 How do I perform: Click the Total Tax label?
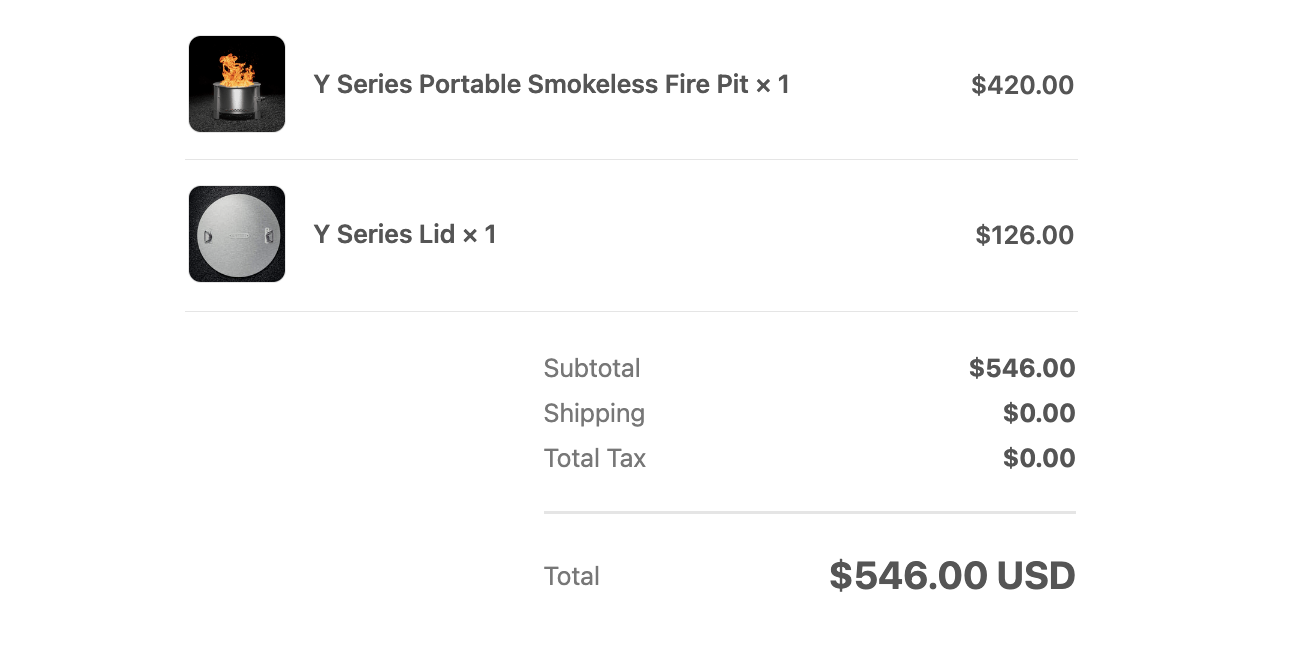(x=595, y=458)
